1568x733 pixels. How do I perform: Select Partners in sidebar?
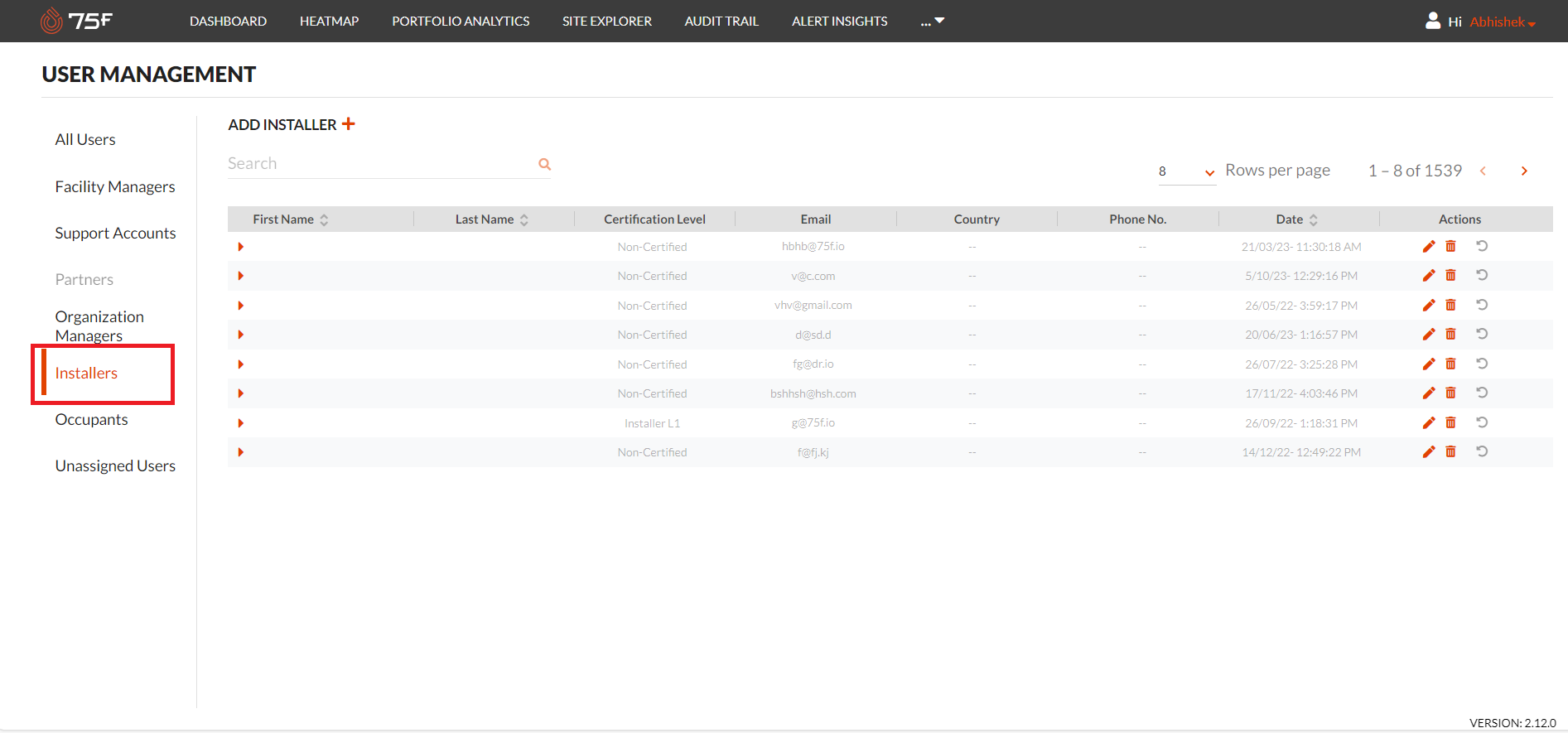(x=84, y=279)
